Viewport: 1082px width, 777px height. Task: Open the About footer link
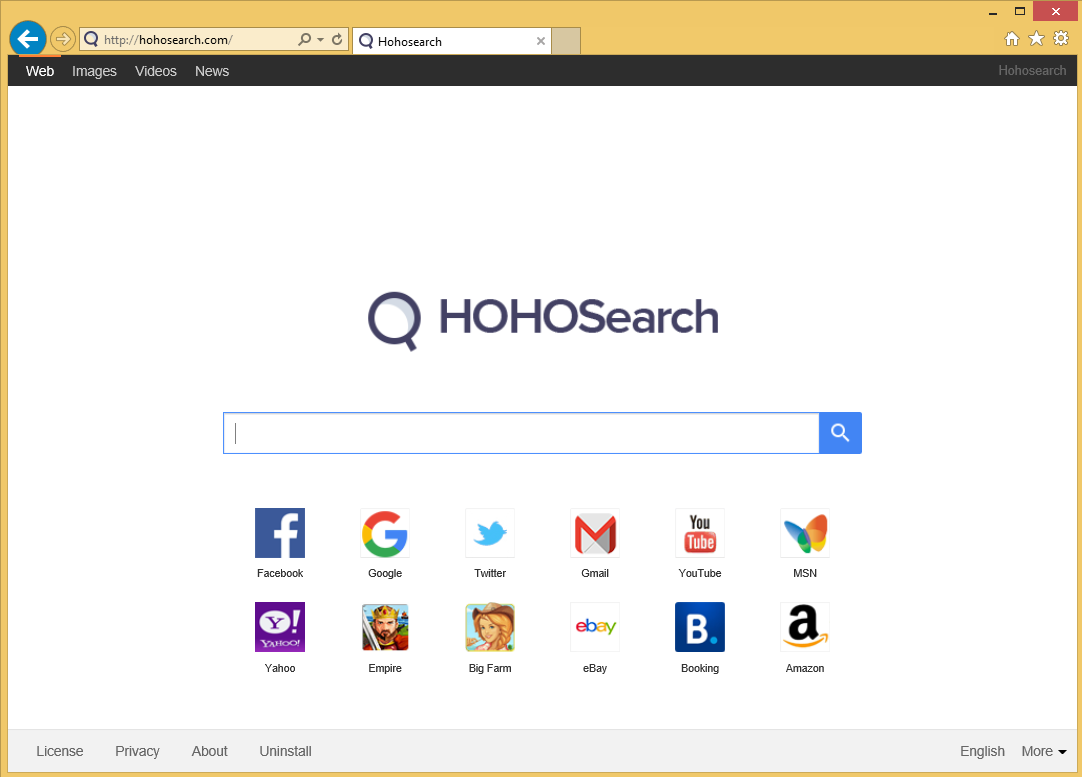(x=210, y=751)
